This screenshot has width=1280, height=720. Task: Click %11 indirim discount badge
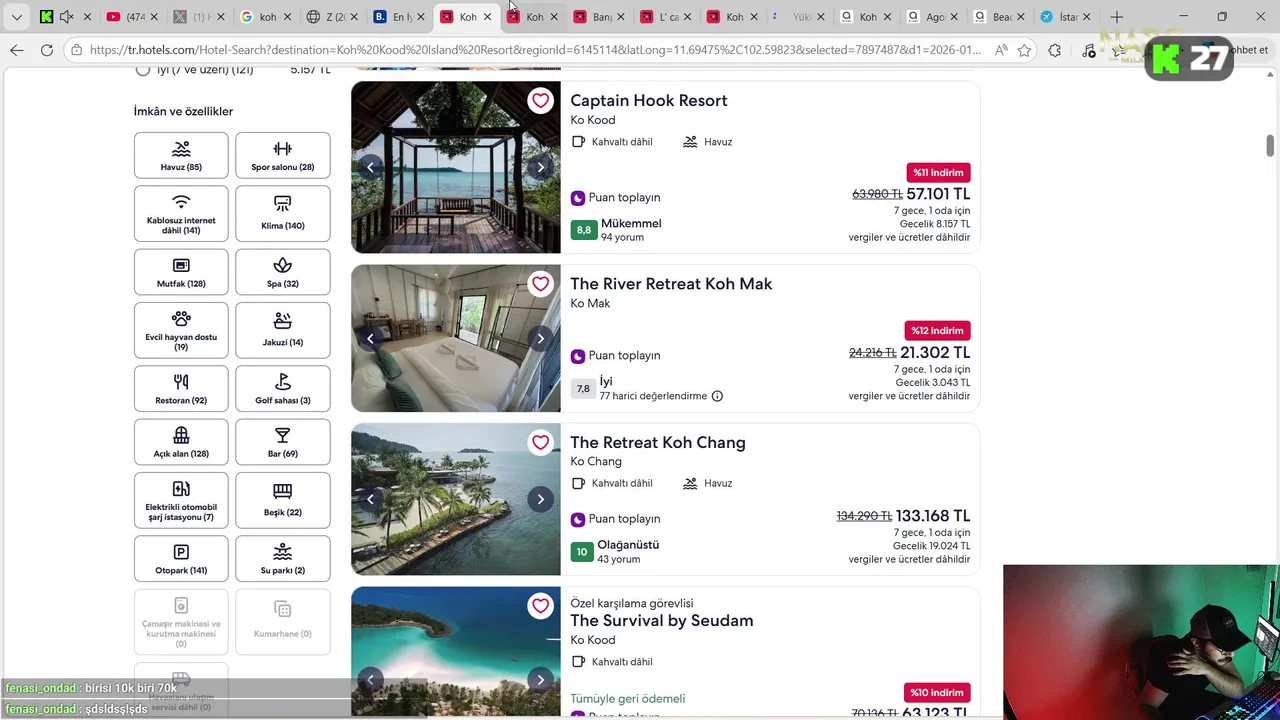pos(938,173)
